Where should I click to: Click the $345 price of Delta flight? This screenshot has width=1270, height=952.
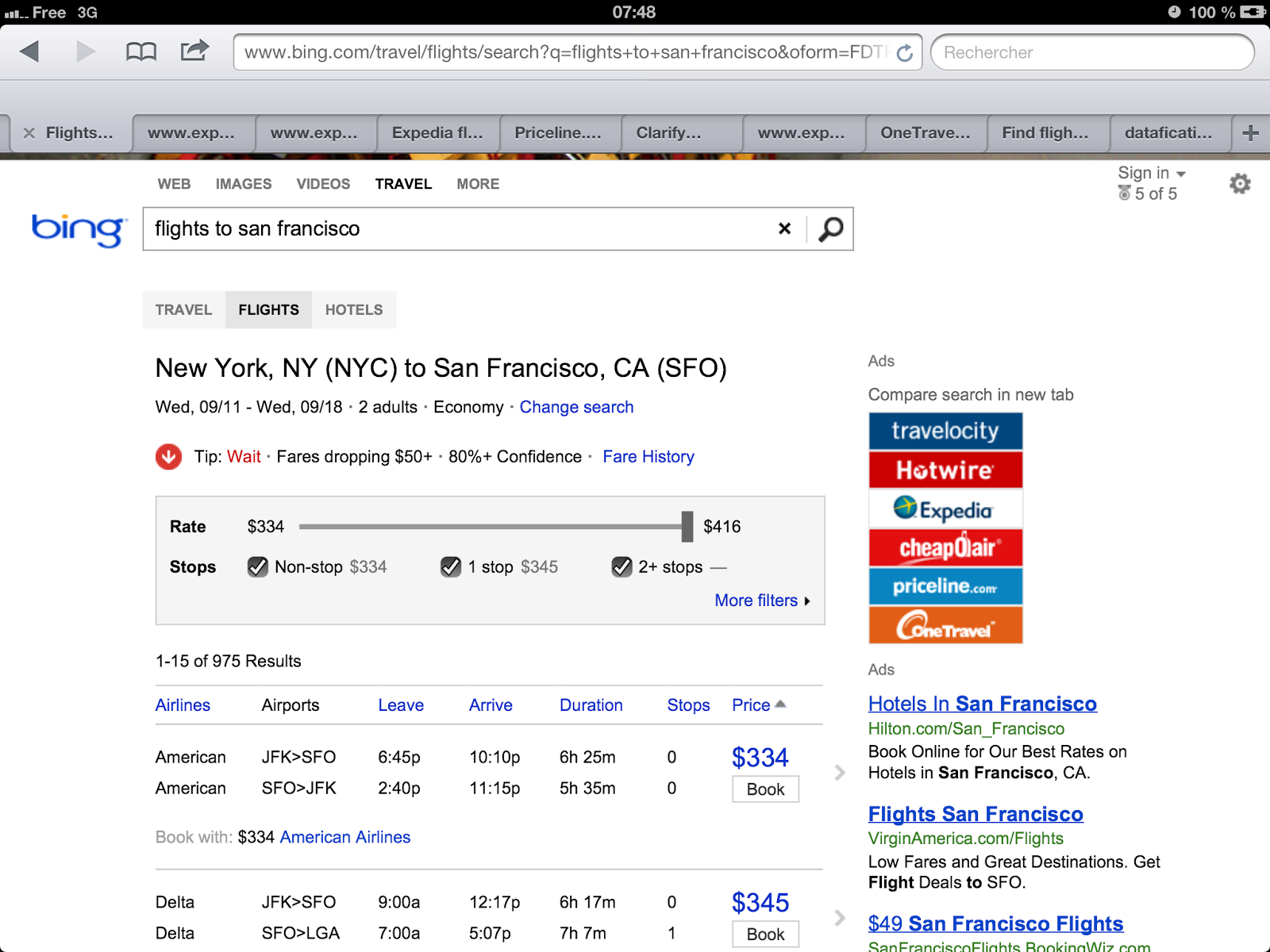point(760,903)
